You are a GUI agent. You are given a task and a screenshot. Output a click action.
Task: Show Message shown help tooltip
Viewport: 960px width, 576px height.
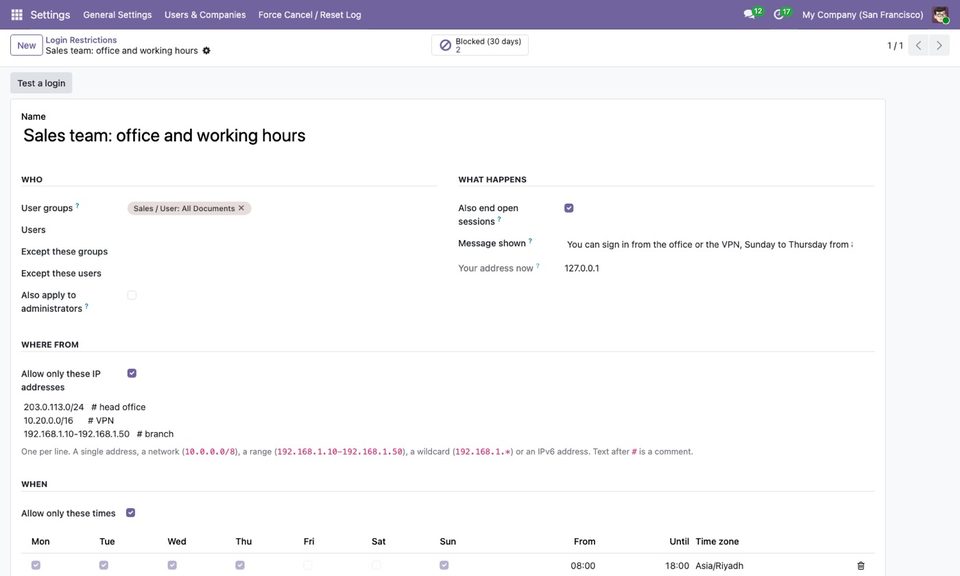(530, 241)
